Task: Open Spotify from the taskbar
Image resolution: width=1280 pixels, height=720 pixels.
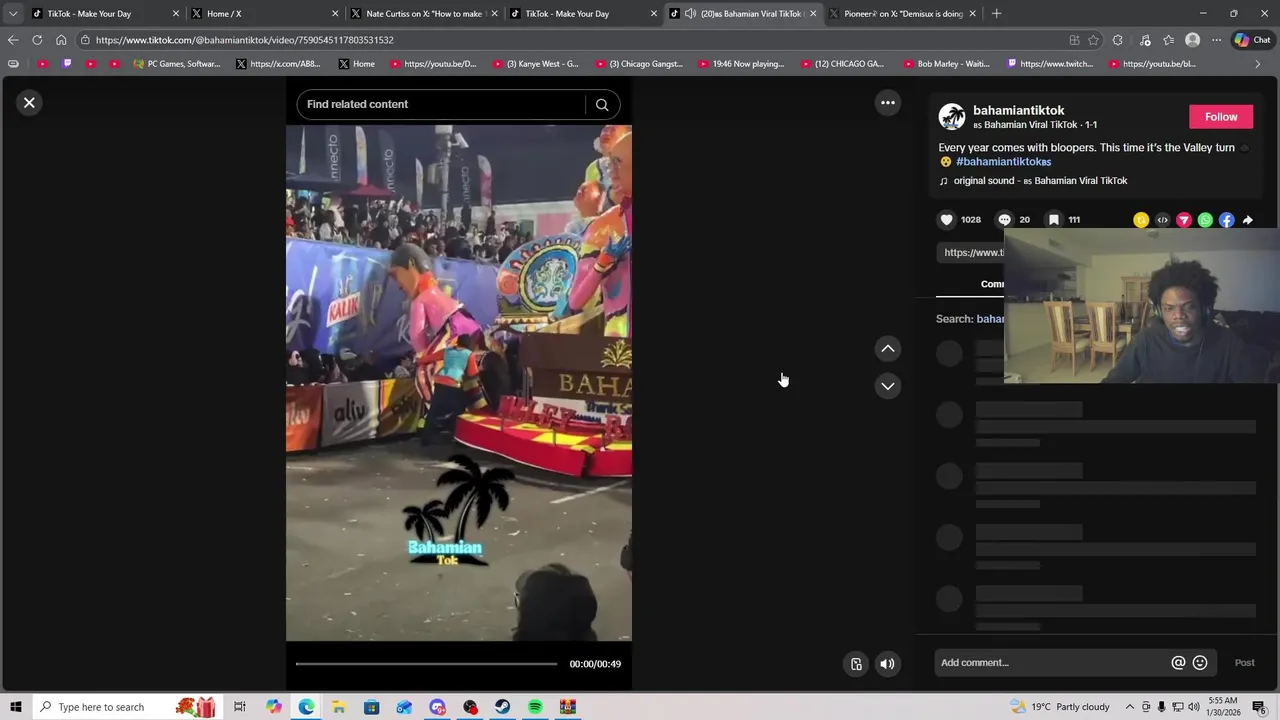Action: 535,707
